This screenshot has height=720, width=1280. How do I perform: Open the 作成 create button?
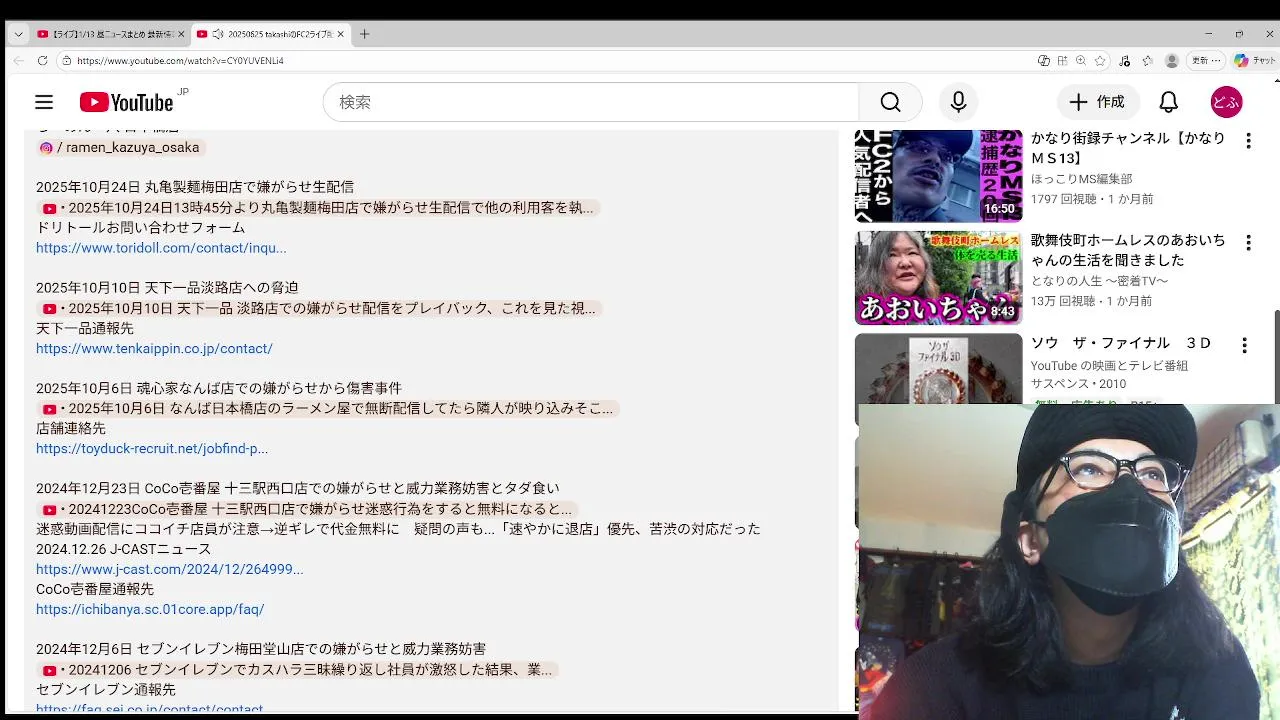[1098, 102]
